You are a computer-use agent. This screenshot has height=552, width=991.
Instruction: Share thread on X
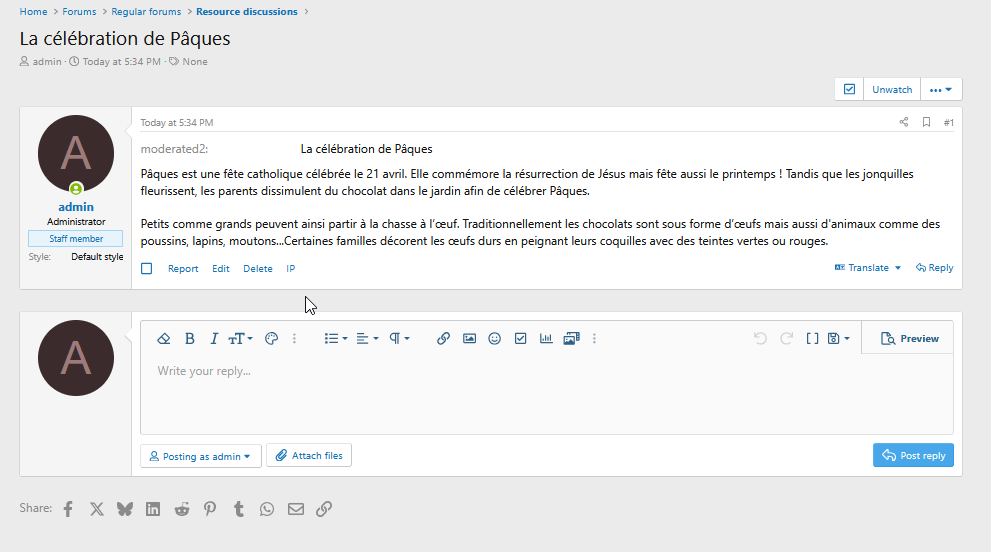(97, 509)
